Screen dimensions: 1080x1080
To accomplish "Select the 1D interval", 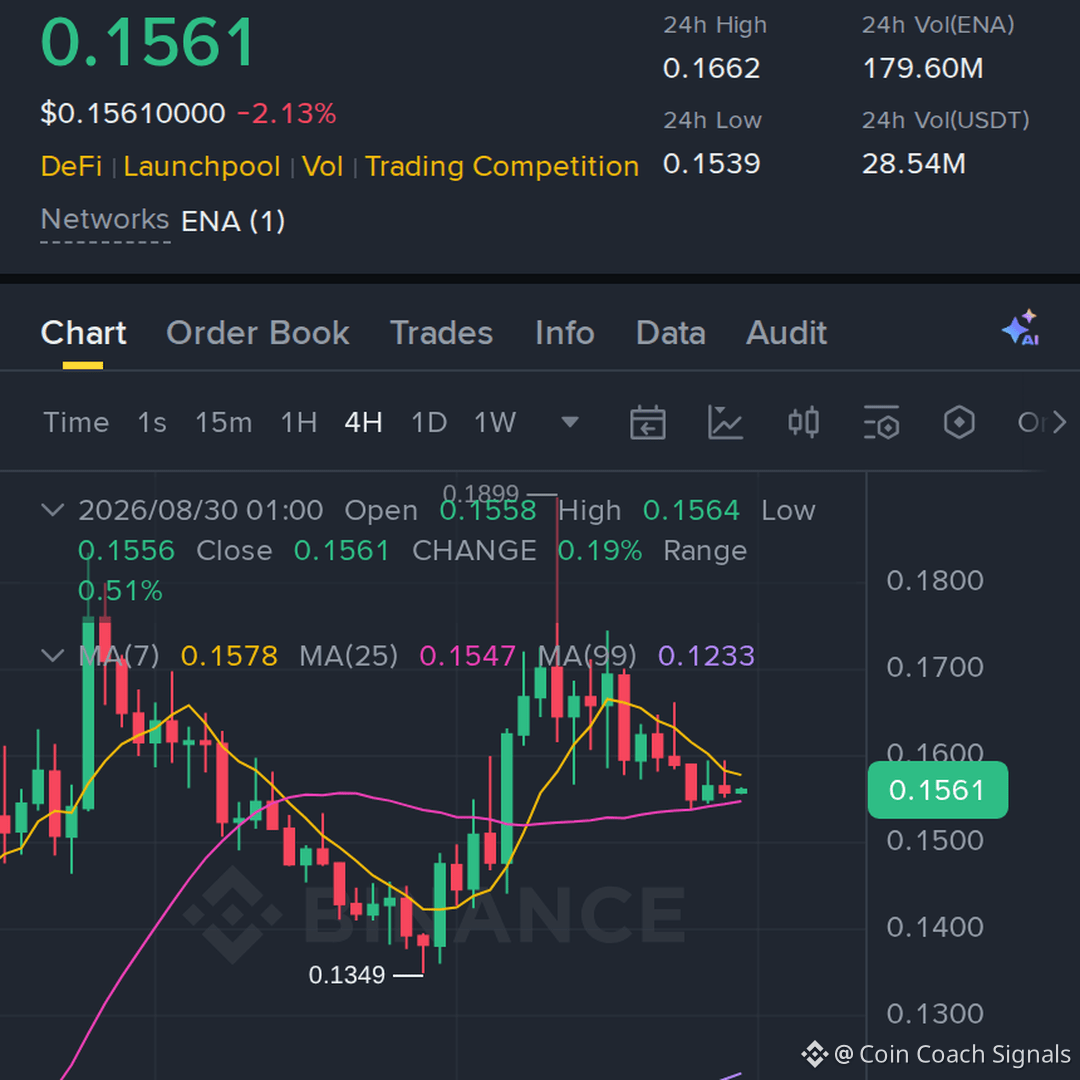I will 429,422.
